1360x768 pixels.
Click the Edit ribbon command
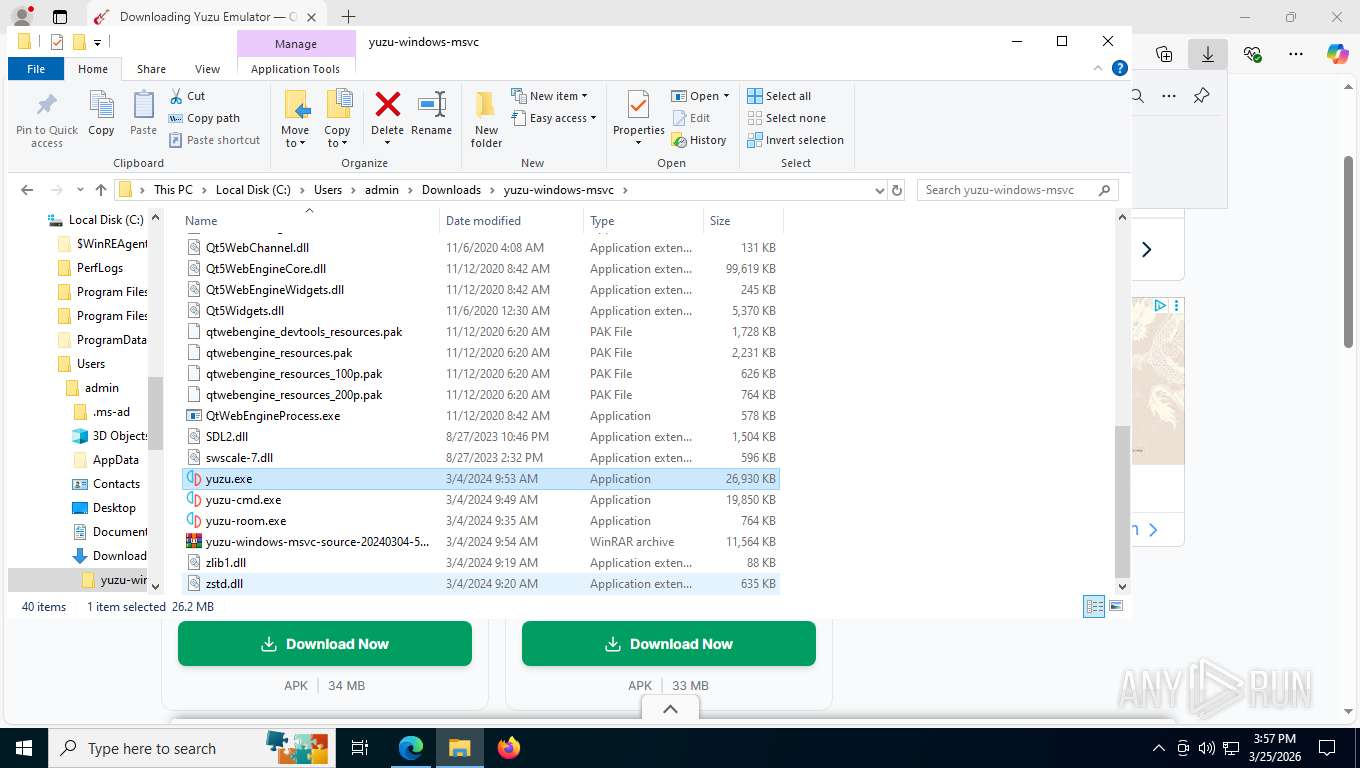pos(690,118)
